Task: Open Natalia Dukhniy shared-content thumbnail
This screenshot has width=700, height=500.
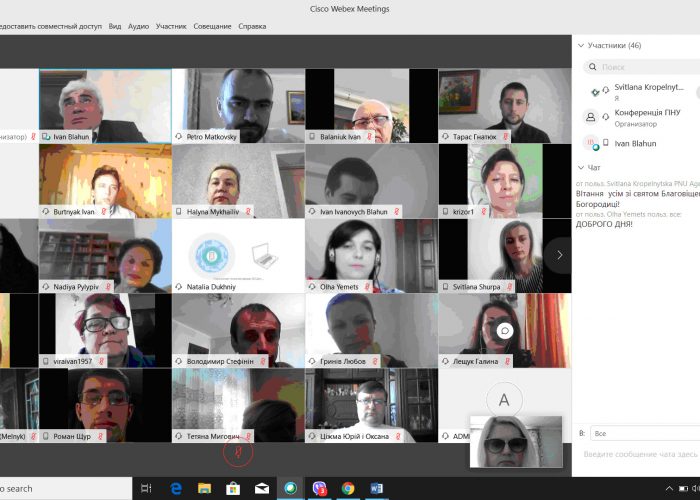Action: pyautogui.click(x=238, y=256)
